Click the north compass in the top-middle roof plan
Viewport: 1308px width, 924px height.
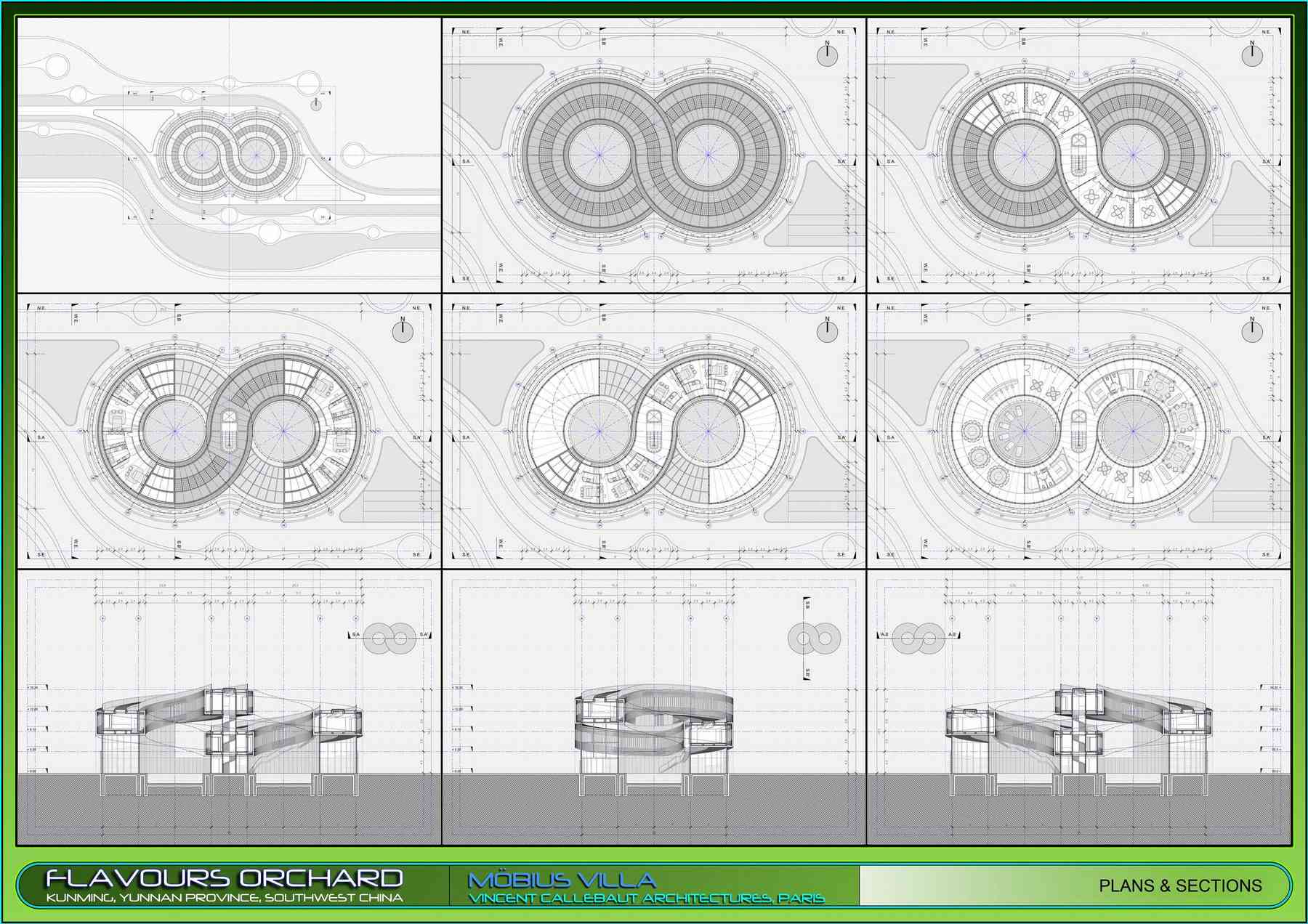pos(827,54)
